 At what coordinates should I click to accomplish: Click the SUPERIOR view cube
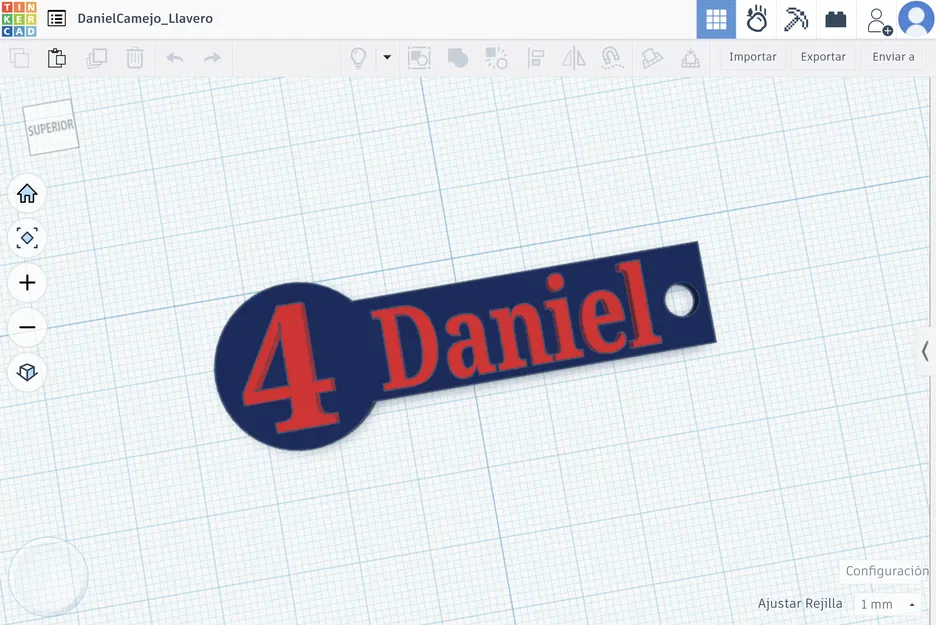pyautogui.click(x=51, y=127)
